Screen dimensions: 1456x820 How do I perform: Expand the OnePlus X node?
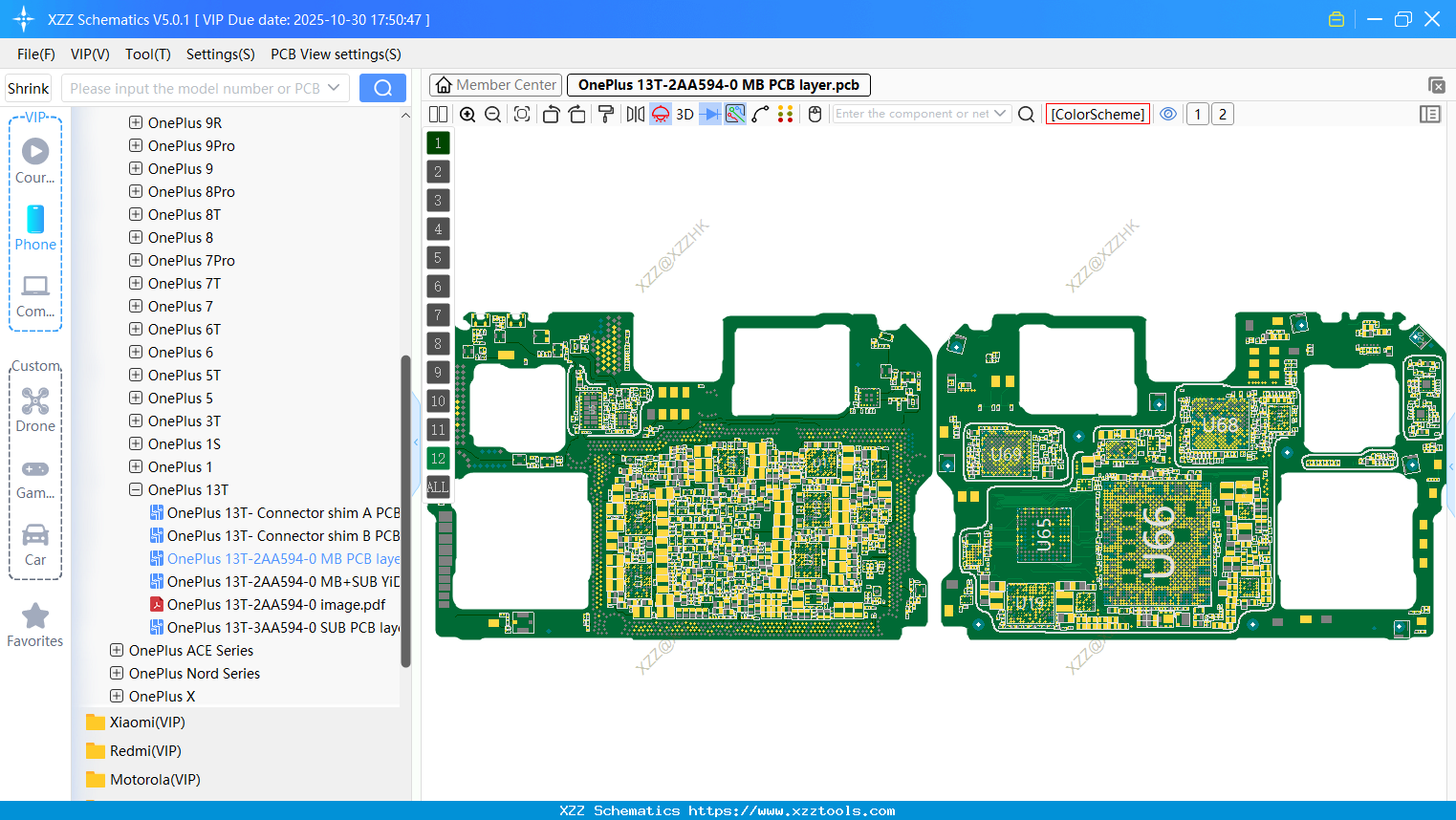click(x=117, y=696)
